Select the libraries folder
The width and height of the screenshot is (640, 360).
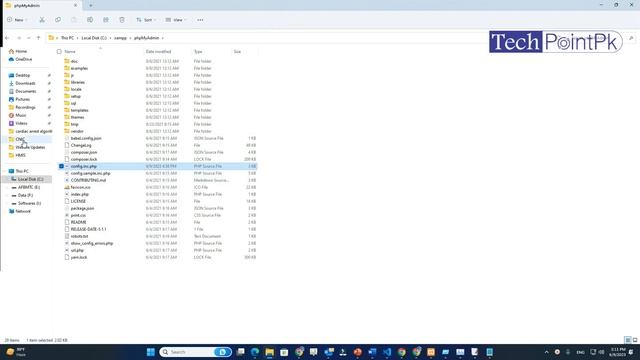pos(78,82)
